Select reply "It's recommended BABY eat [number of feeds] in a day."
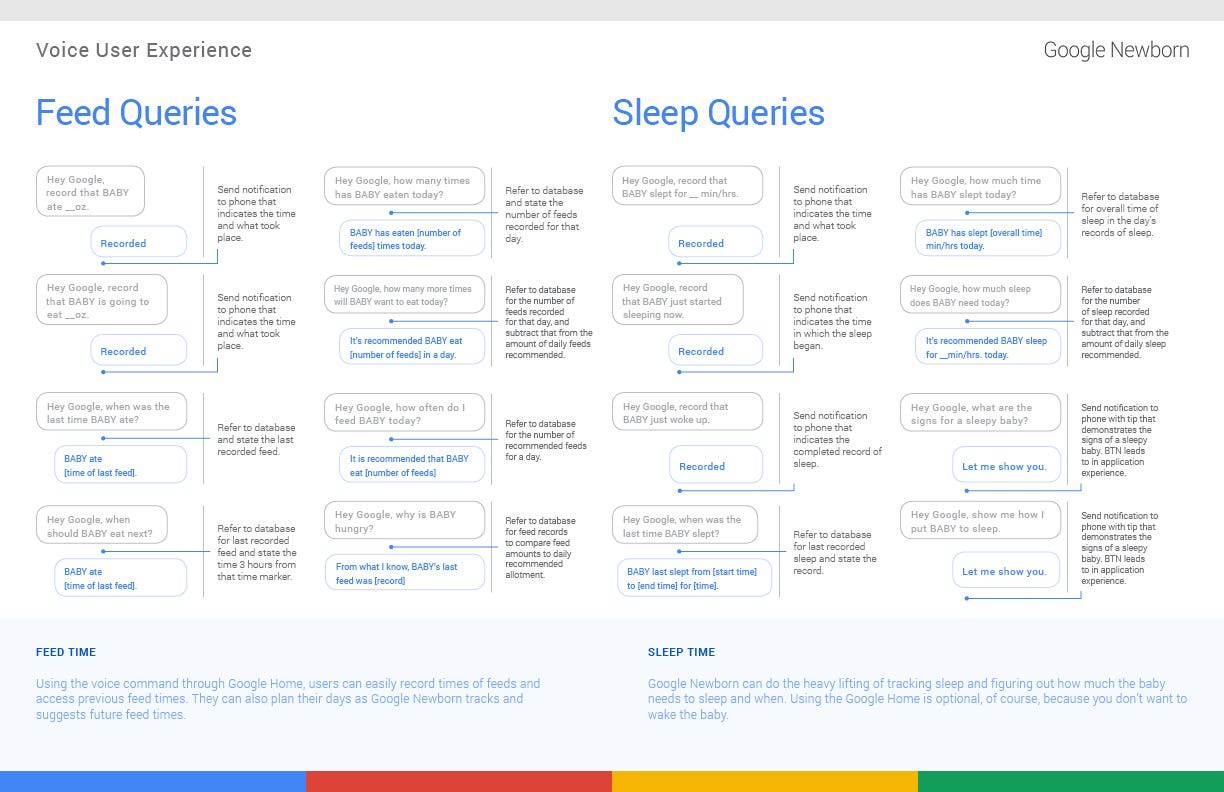This screenshot has width=1224, height=792. 411,346
